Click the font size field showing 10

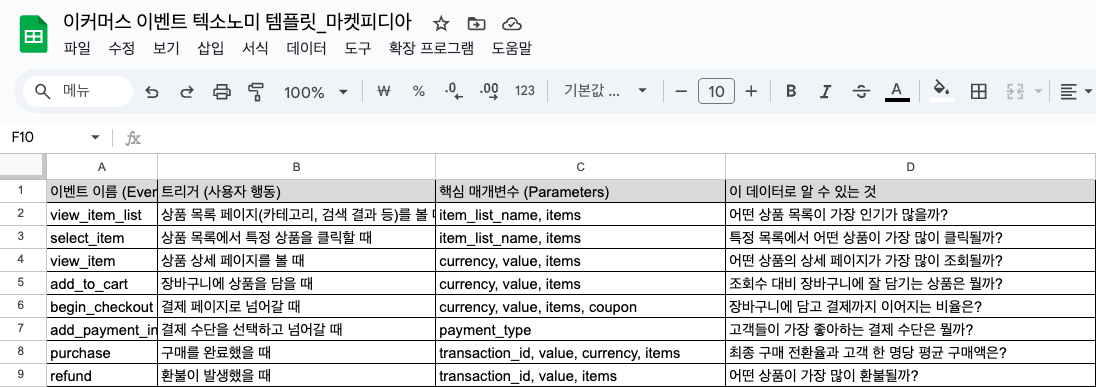pyautogui.click(x=716, y=92)
